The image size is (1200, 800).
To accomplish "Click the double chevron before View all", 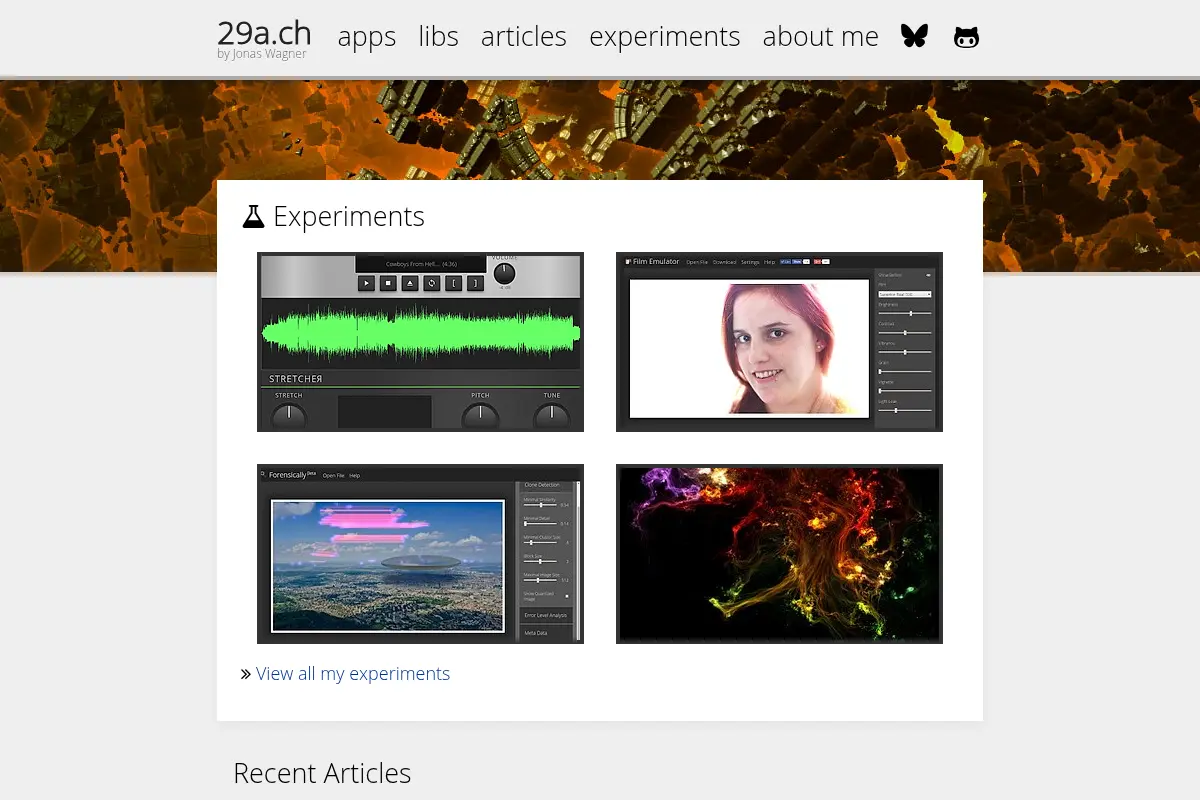I will click(246, 674).
